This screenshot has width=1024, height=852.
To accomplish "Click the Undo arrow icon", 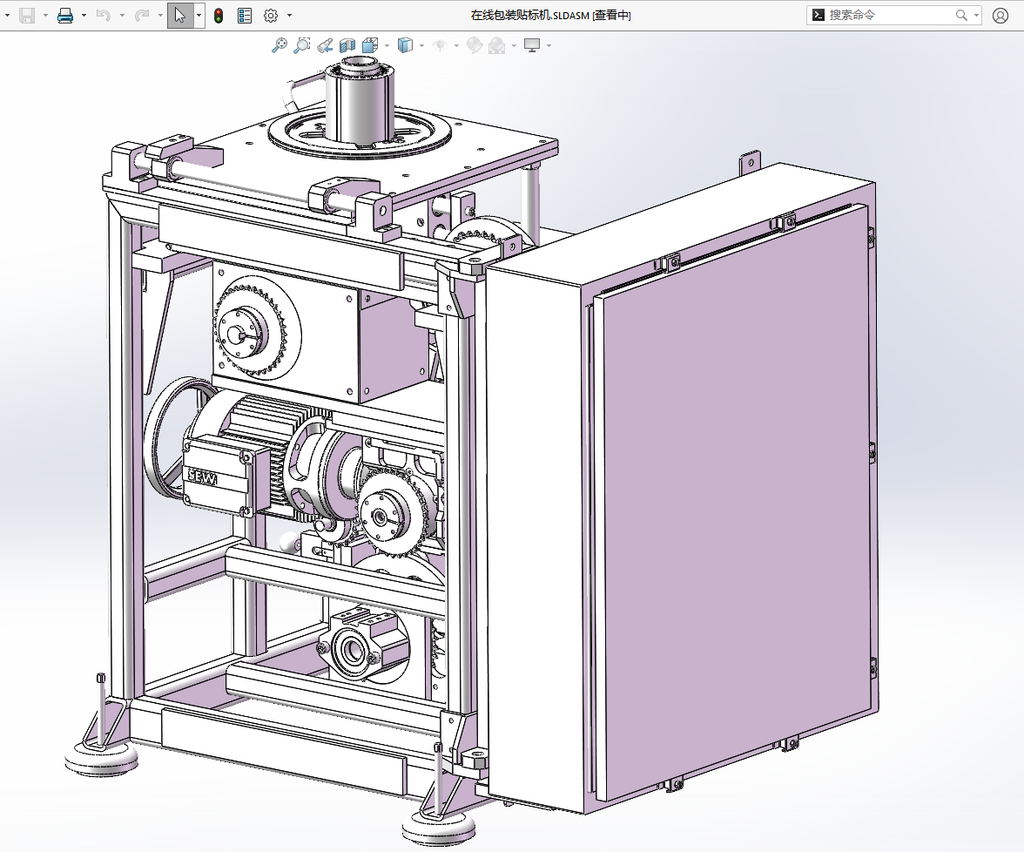I will [103, 15].
